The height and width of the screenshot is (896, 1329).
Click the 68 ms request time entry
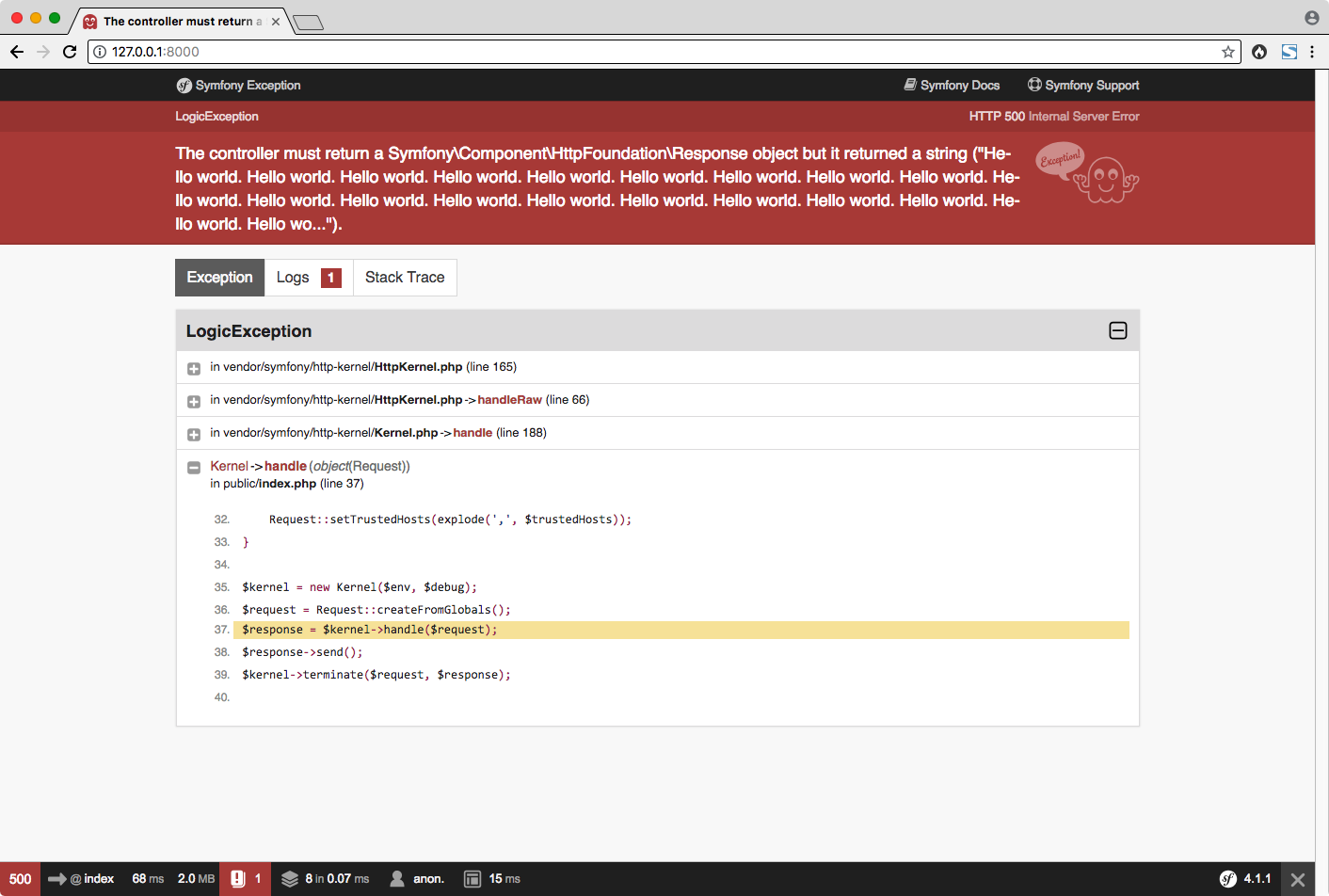[x=148, y=879]
